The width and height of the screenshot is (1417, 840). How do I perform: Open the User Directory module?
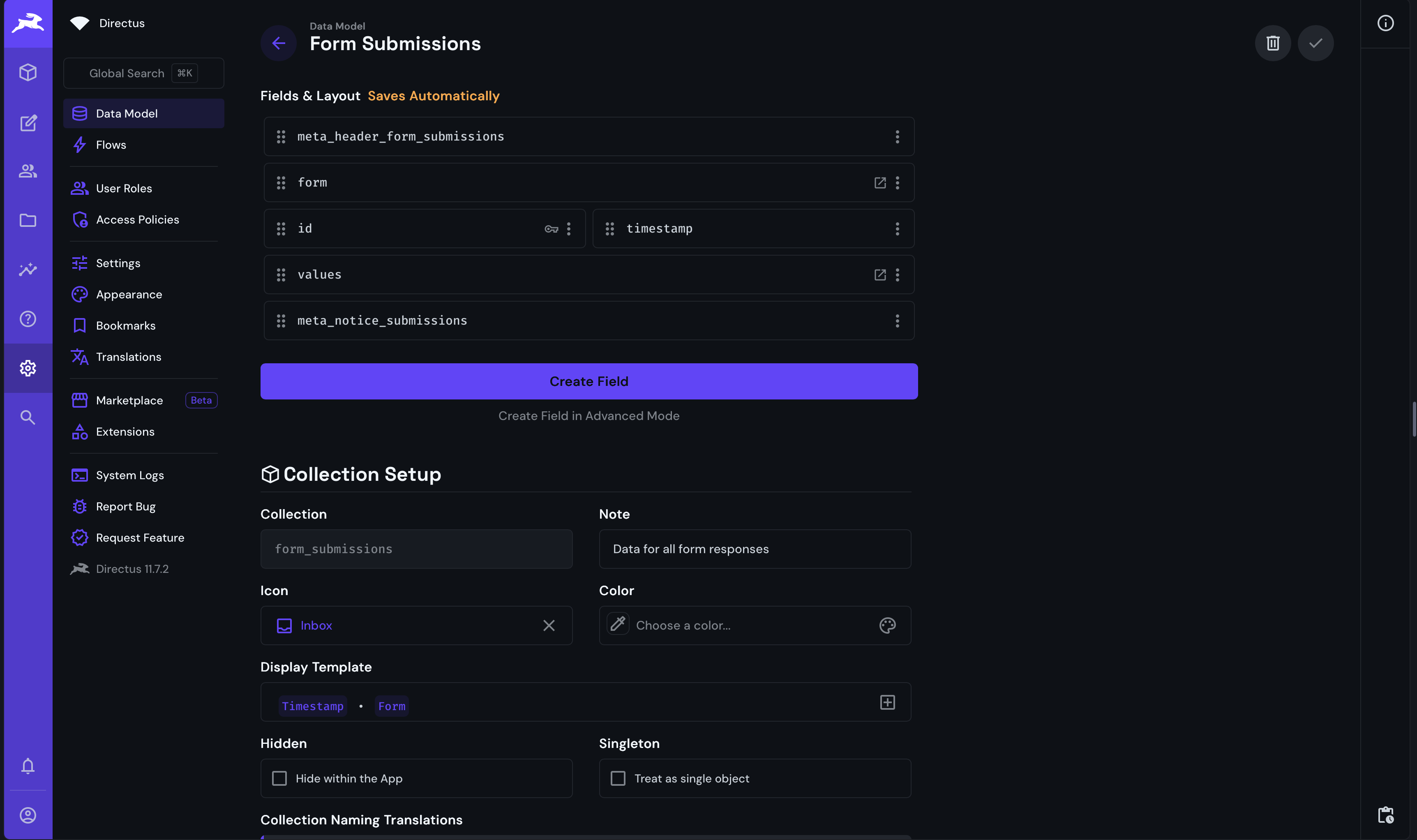28,171
